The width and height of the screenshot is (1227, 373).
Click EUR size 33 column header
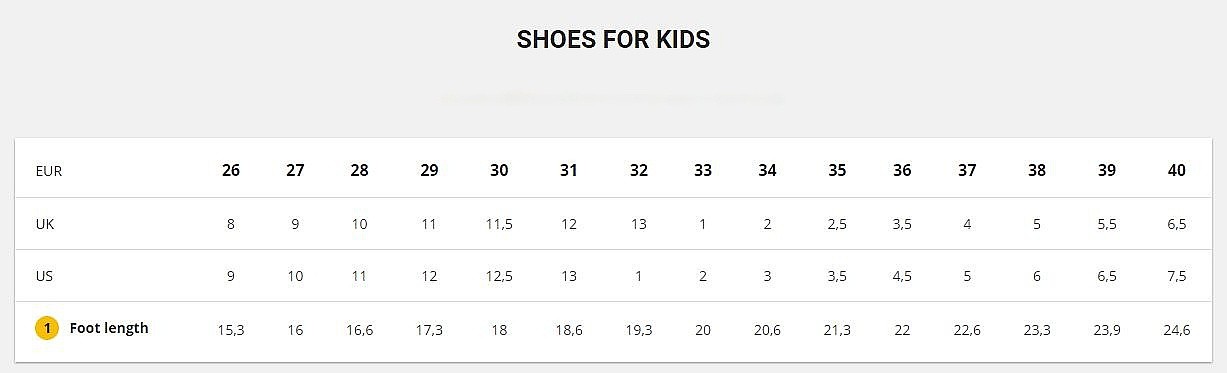click(703, 171)
